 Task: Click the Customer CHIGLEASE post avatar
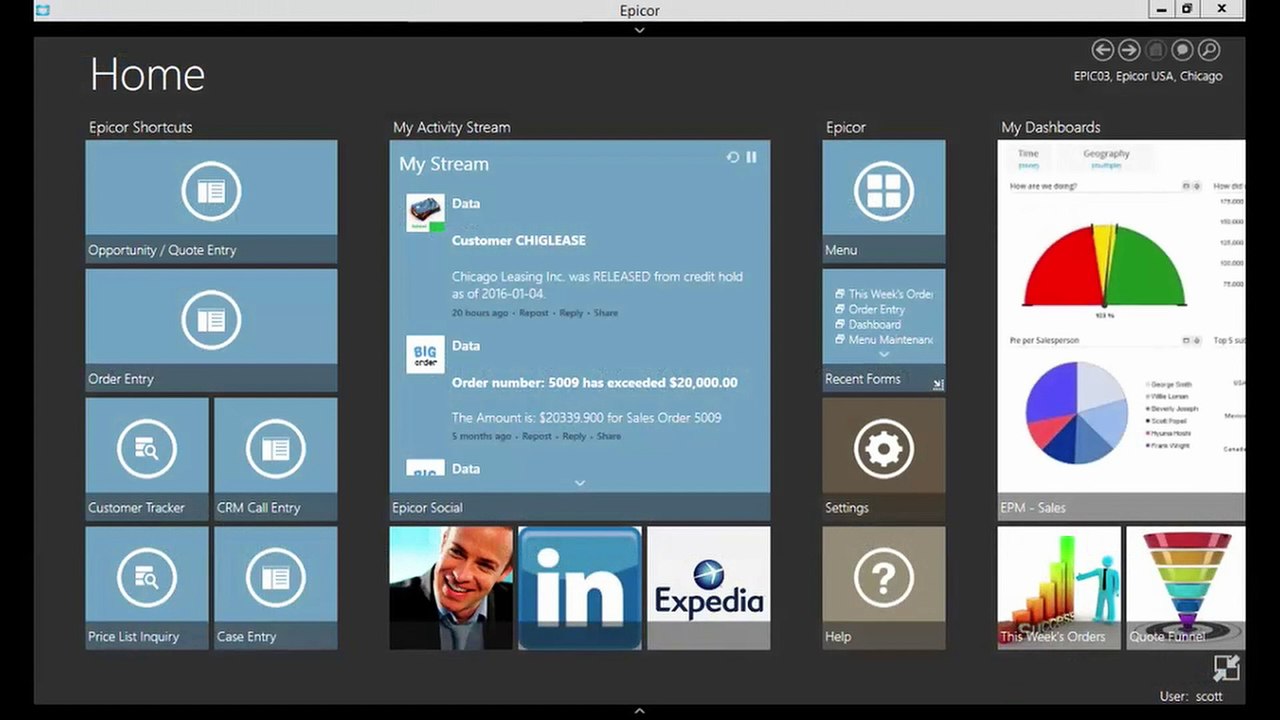coord(425,213)
